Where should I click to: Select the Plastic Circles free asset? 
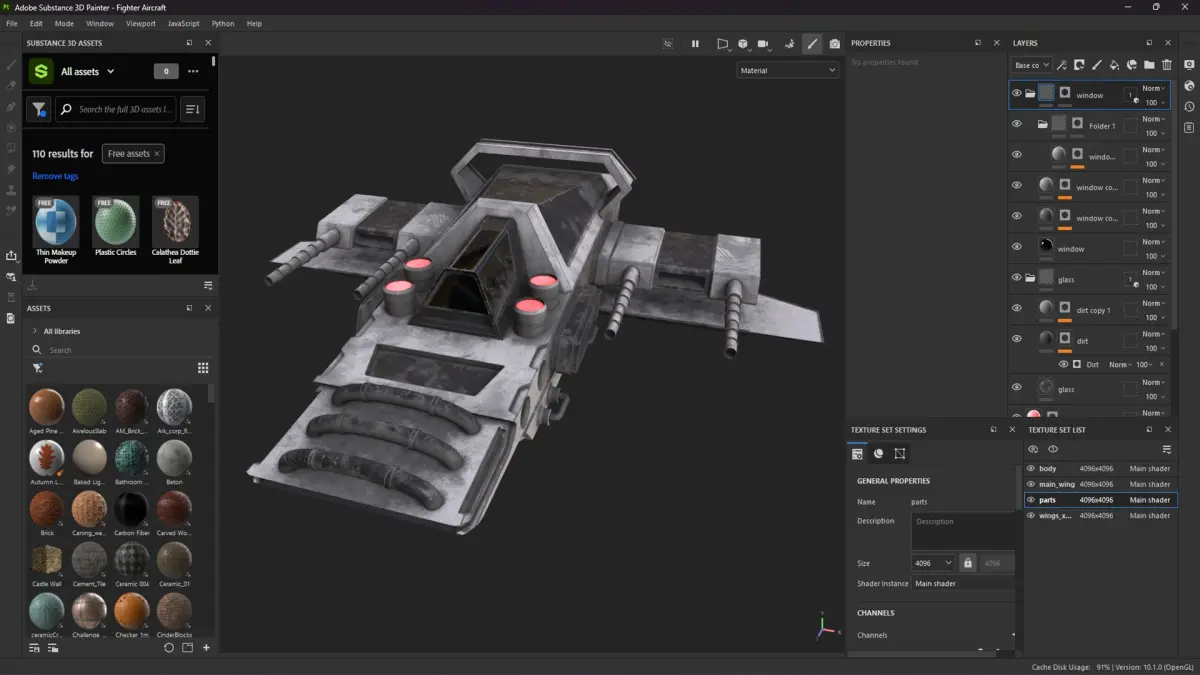115,222
